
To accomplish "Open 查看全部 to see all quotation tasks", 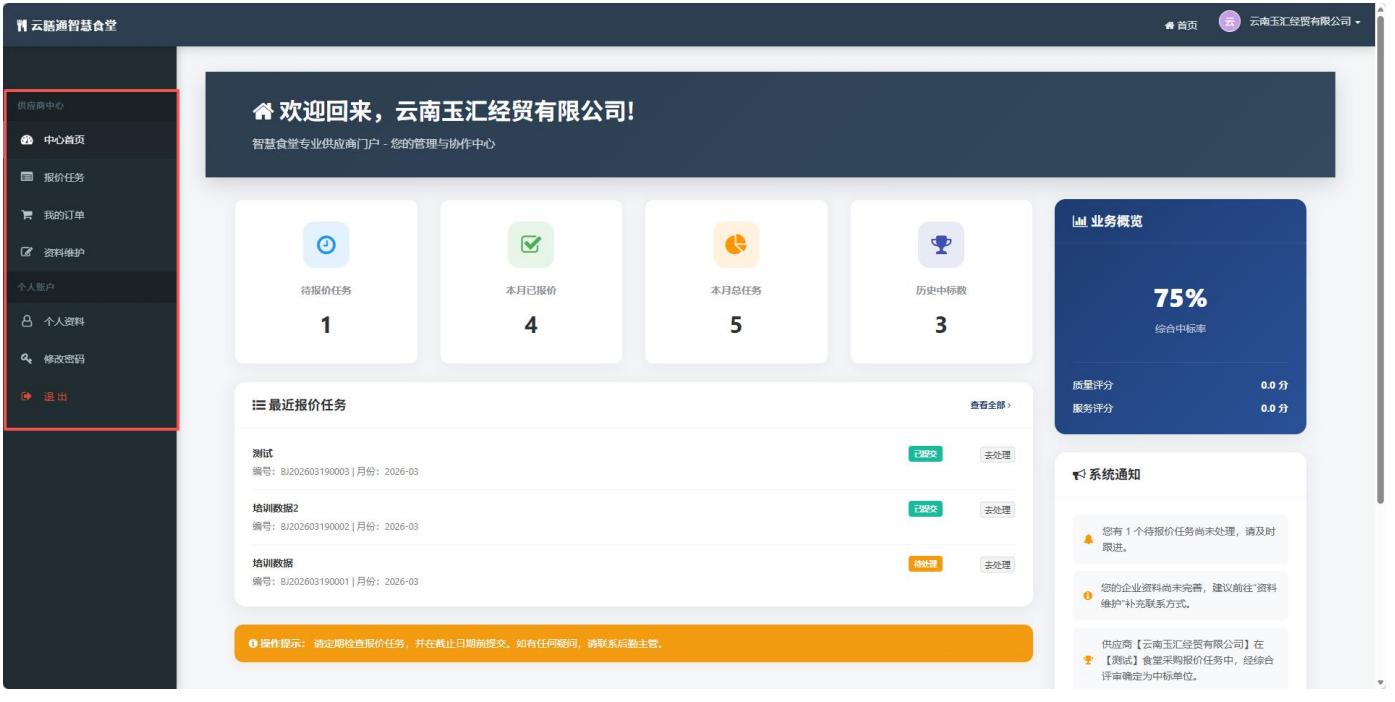I will 990,405.
